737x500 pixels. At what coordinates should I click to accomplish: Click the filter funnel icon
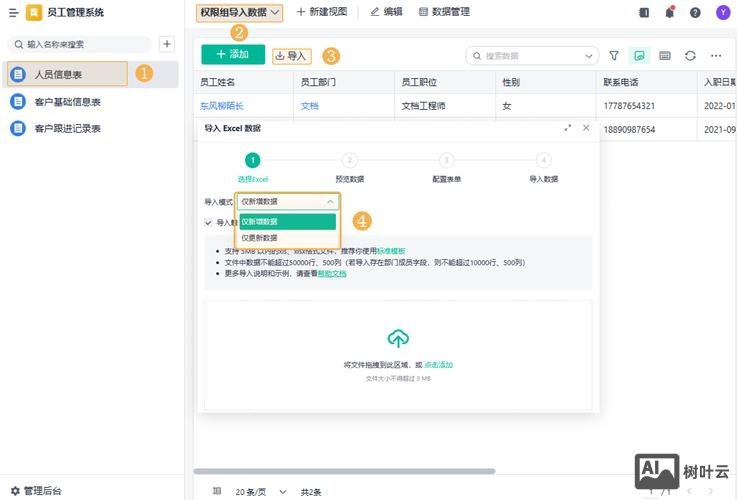[614, 55]
